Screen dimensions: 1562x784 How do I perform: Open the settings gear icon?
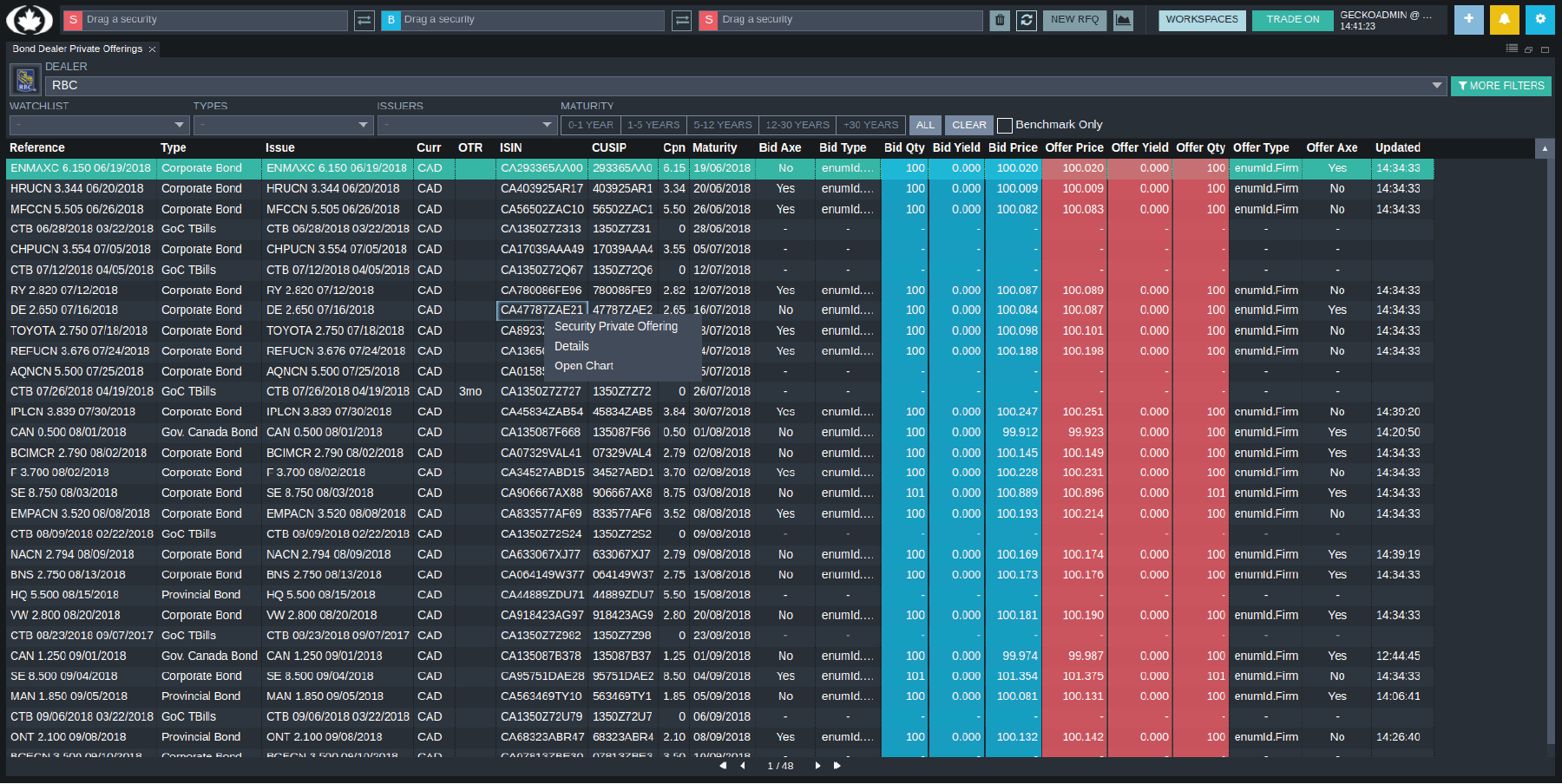(1540, 19)
